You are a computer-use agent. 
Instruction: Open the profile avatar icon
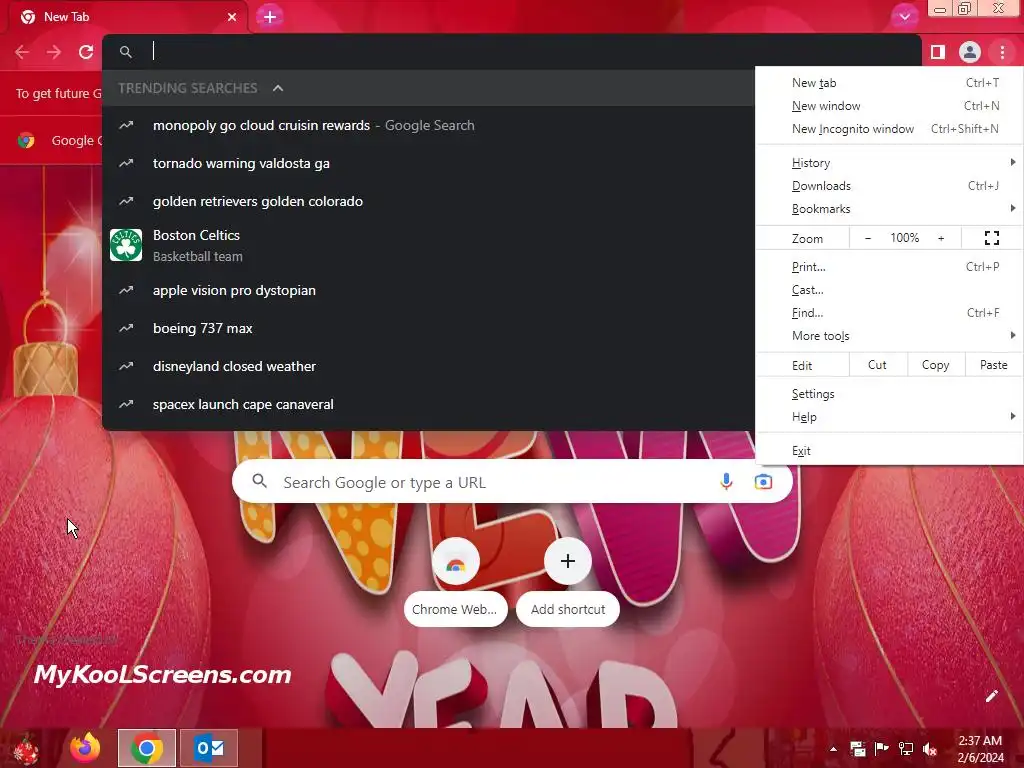tap(970, 52)
